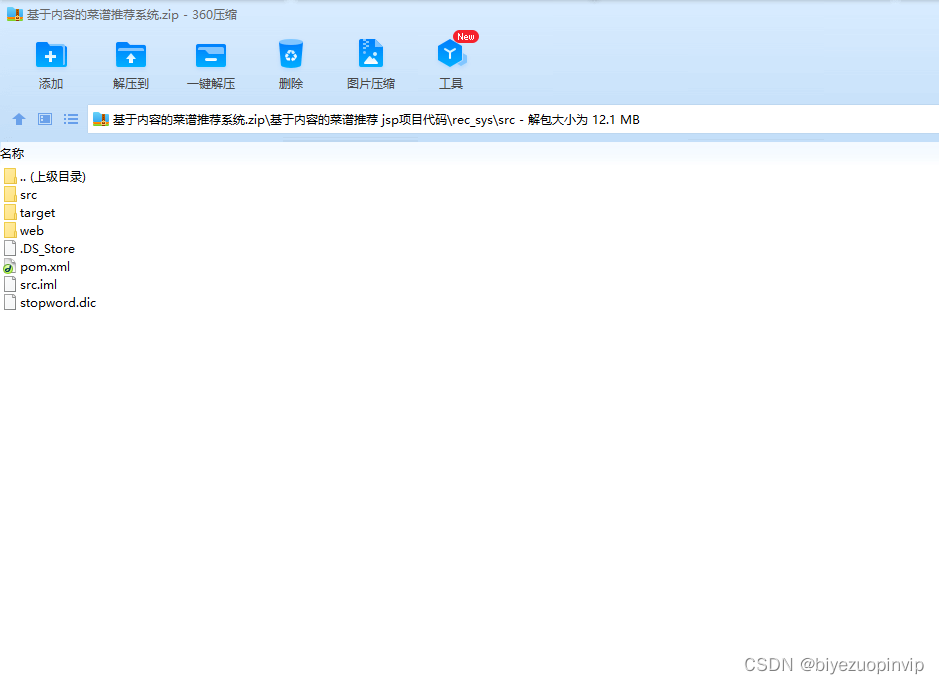Select the src.iml file
The image size is (939, 684).
coord(31,285)
